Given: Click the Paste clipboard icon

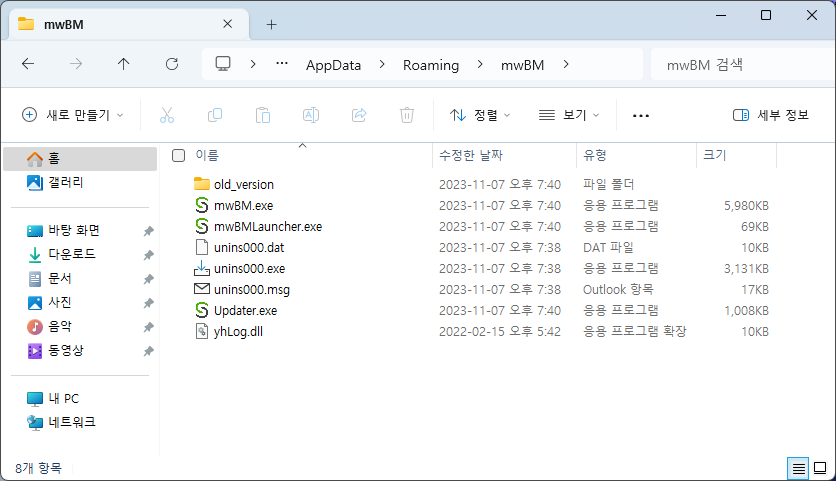Looking at the screenshot, I should click(x=263, y=115).
